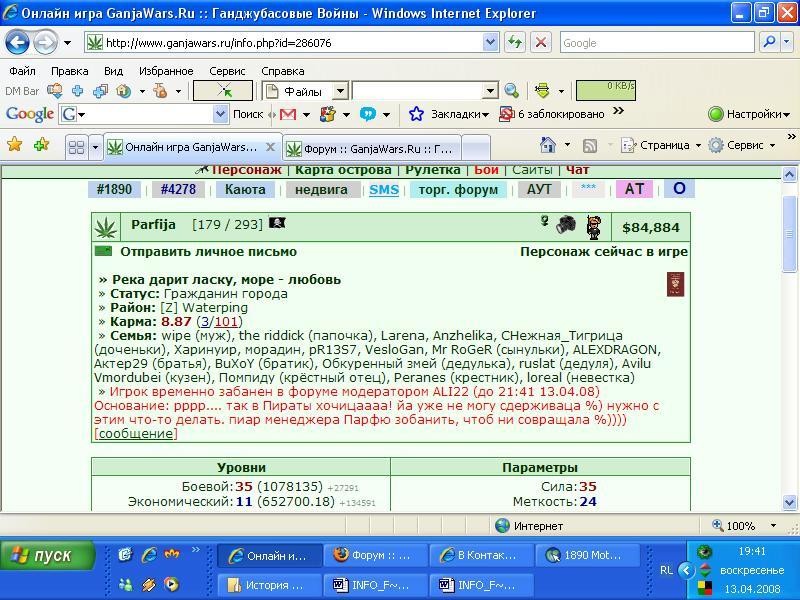Expand the address bar history dropdown
The width and height of the screenshot is (800, 600).
pos(490,42)
